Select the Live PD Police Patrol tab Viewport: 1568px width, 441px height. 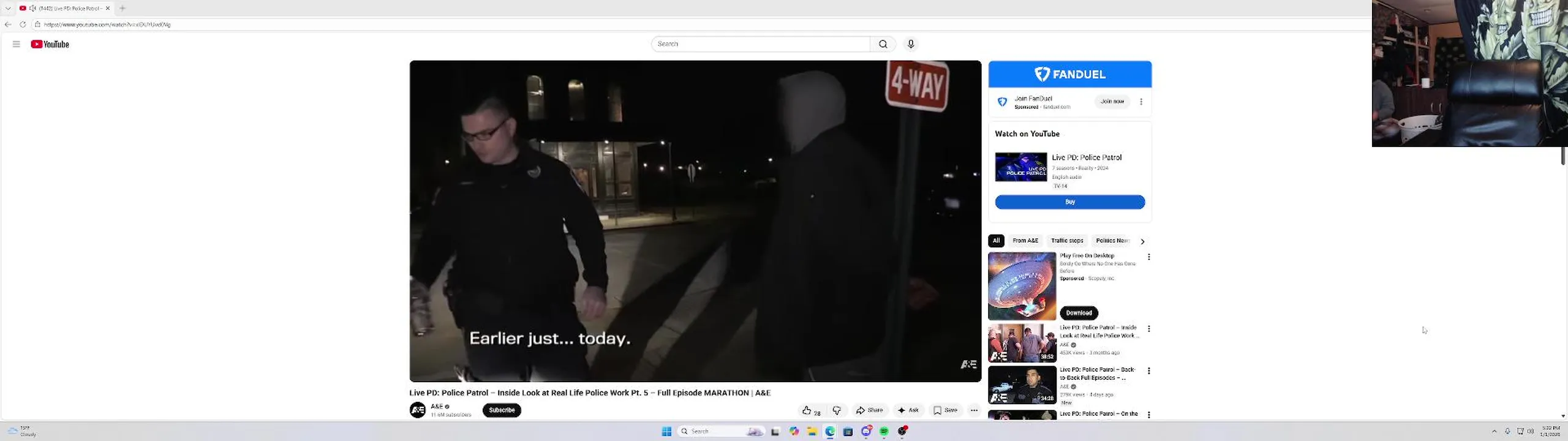click(64, 9)
